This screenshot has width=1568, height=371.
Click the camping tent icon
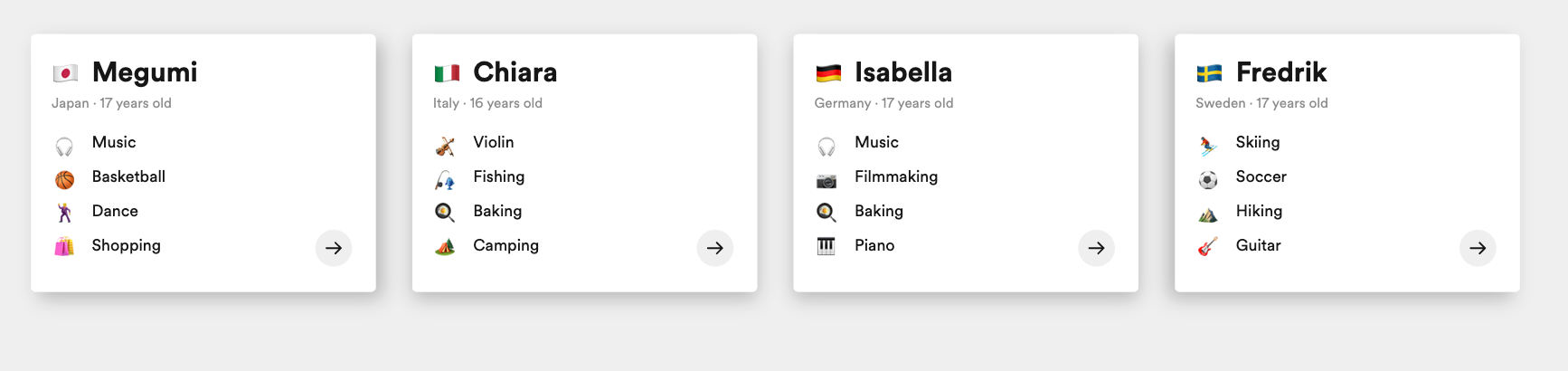coord(445,246)
